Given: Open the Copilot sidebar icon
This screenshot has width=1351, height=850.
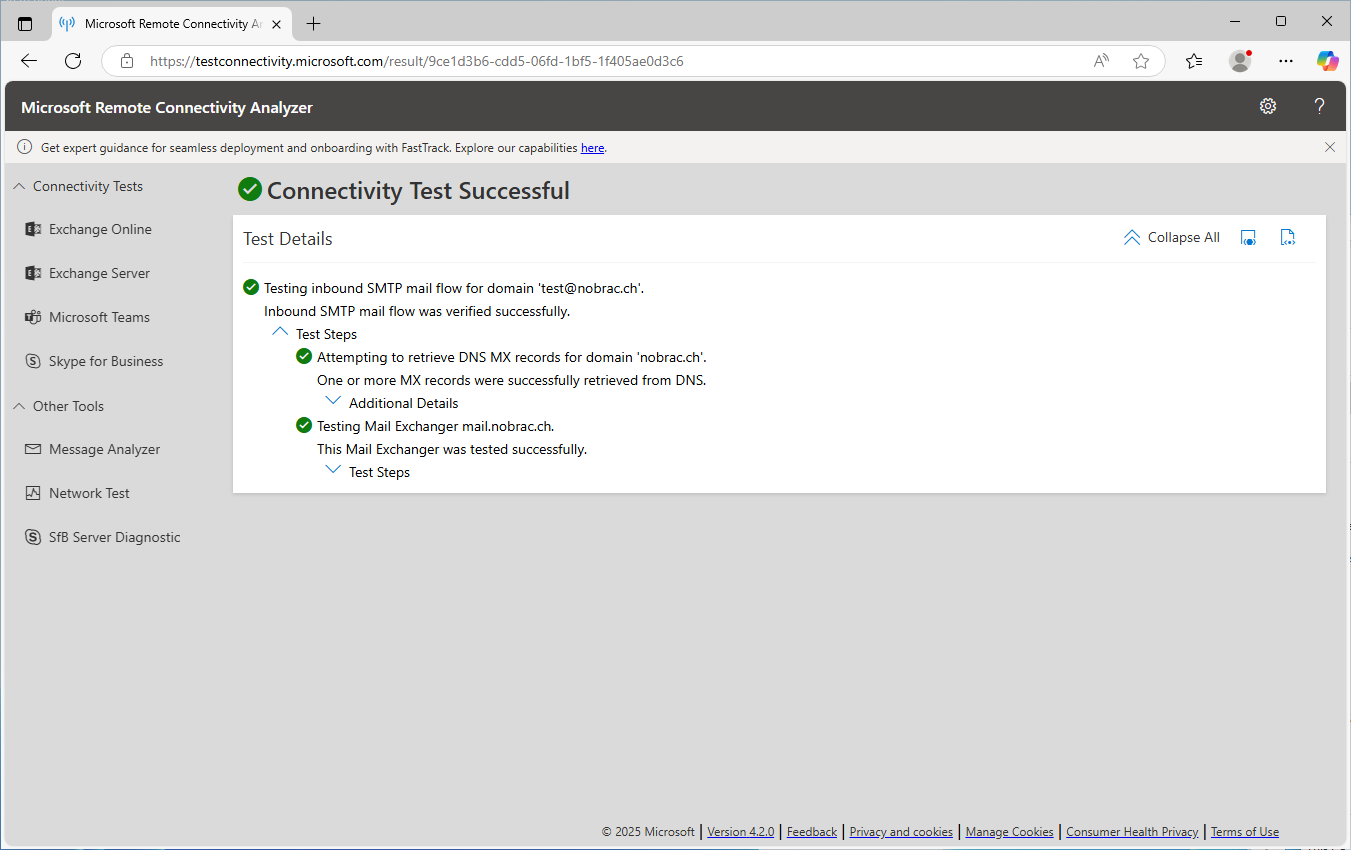Looking at the screenshot, I should pyautogui.click(x=1327, y=61).
